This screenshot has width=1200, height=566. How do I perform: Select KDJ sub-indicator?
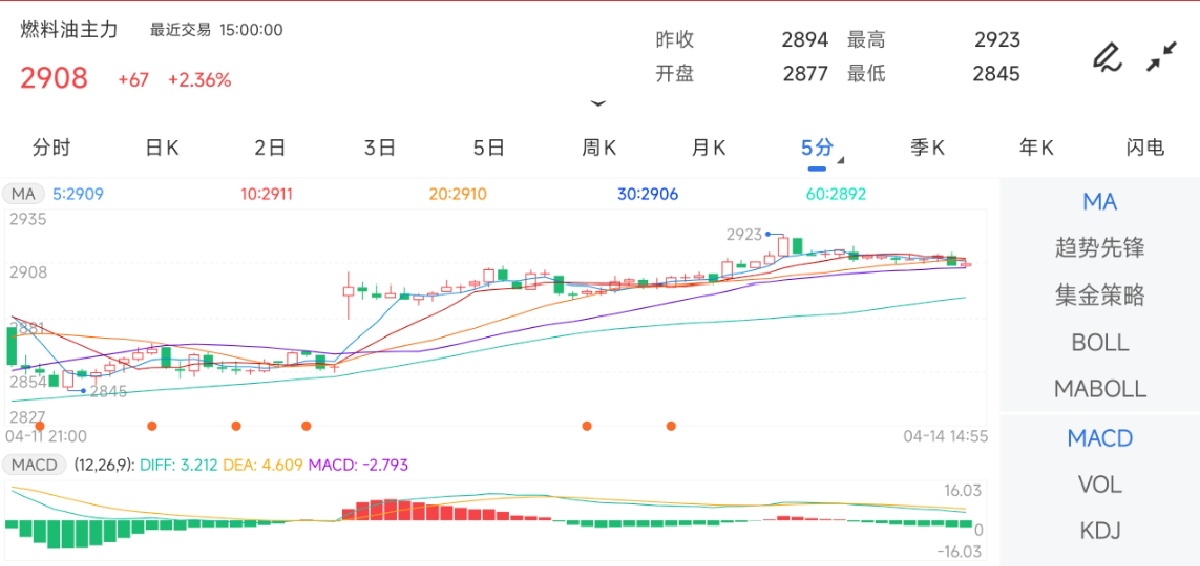[x=1100, y=531]
